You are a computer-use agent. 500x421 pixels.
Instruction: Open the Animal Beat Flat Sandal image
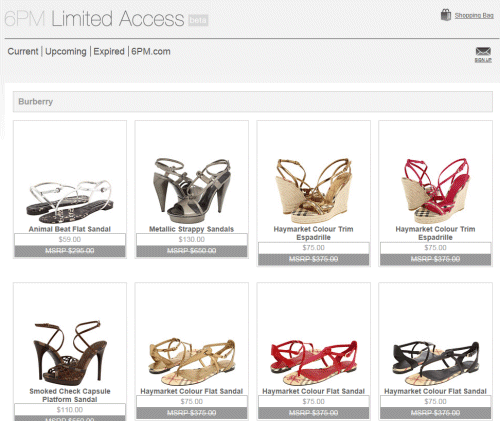70,202
